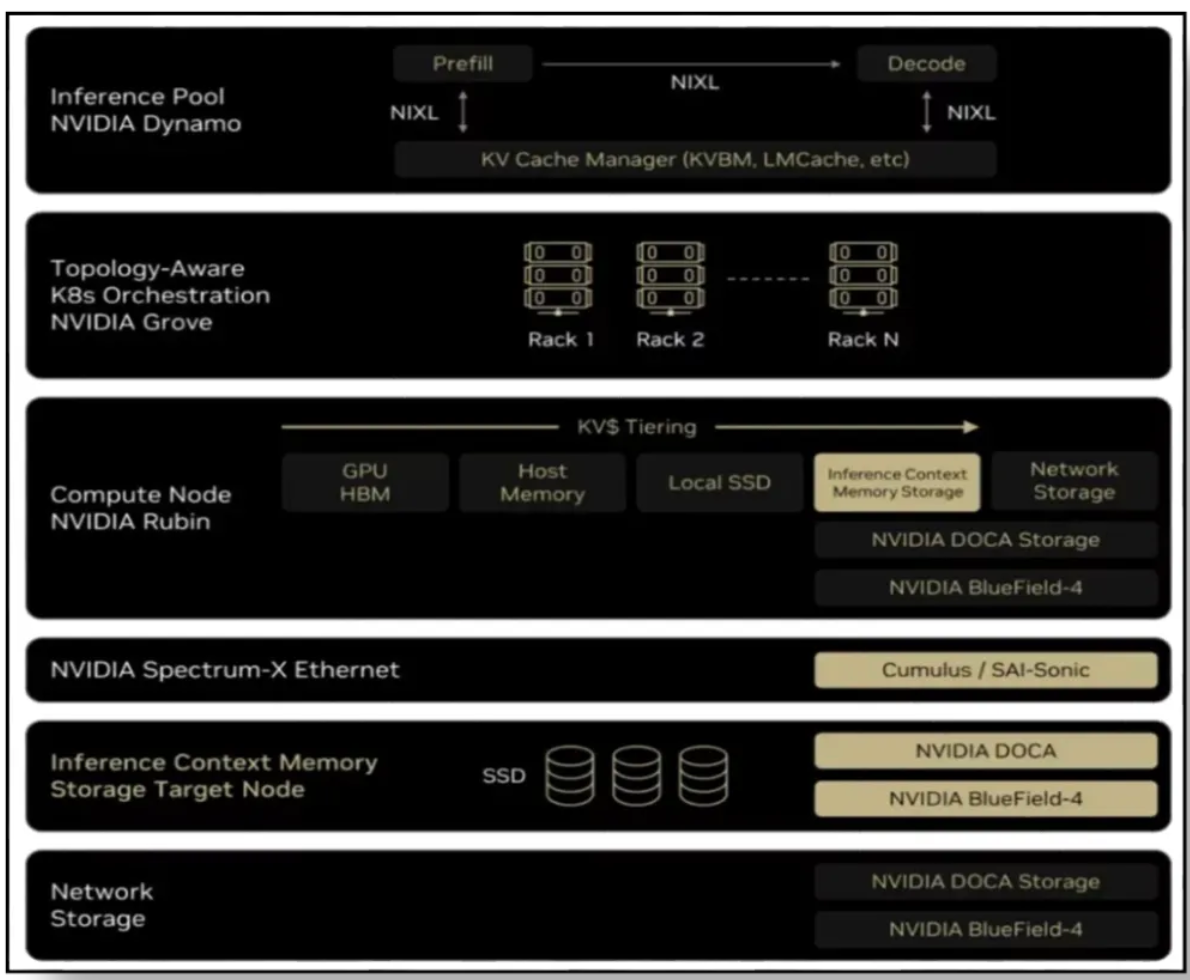Select the GPU HBM tier box

pos(365,482)
